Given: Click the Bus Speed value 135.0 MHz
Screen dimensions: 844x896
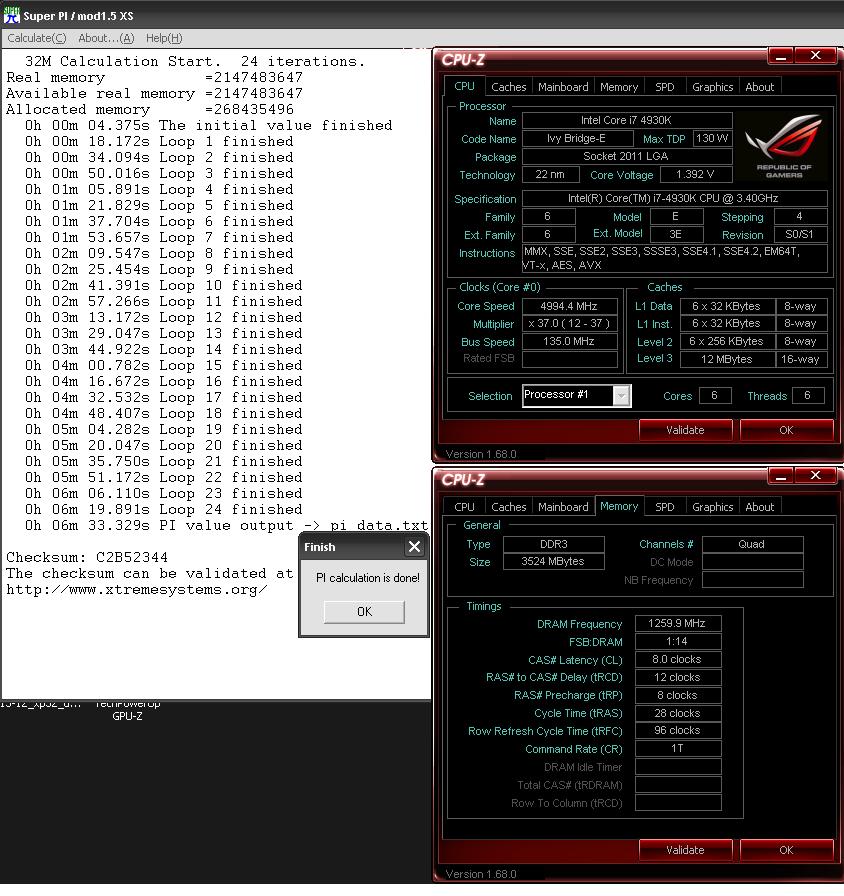Looking at the screenshot, I should coord(570,342).
